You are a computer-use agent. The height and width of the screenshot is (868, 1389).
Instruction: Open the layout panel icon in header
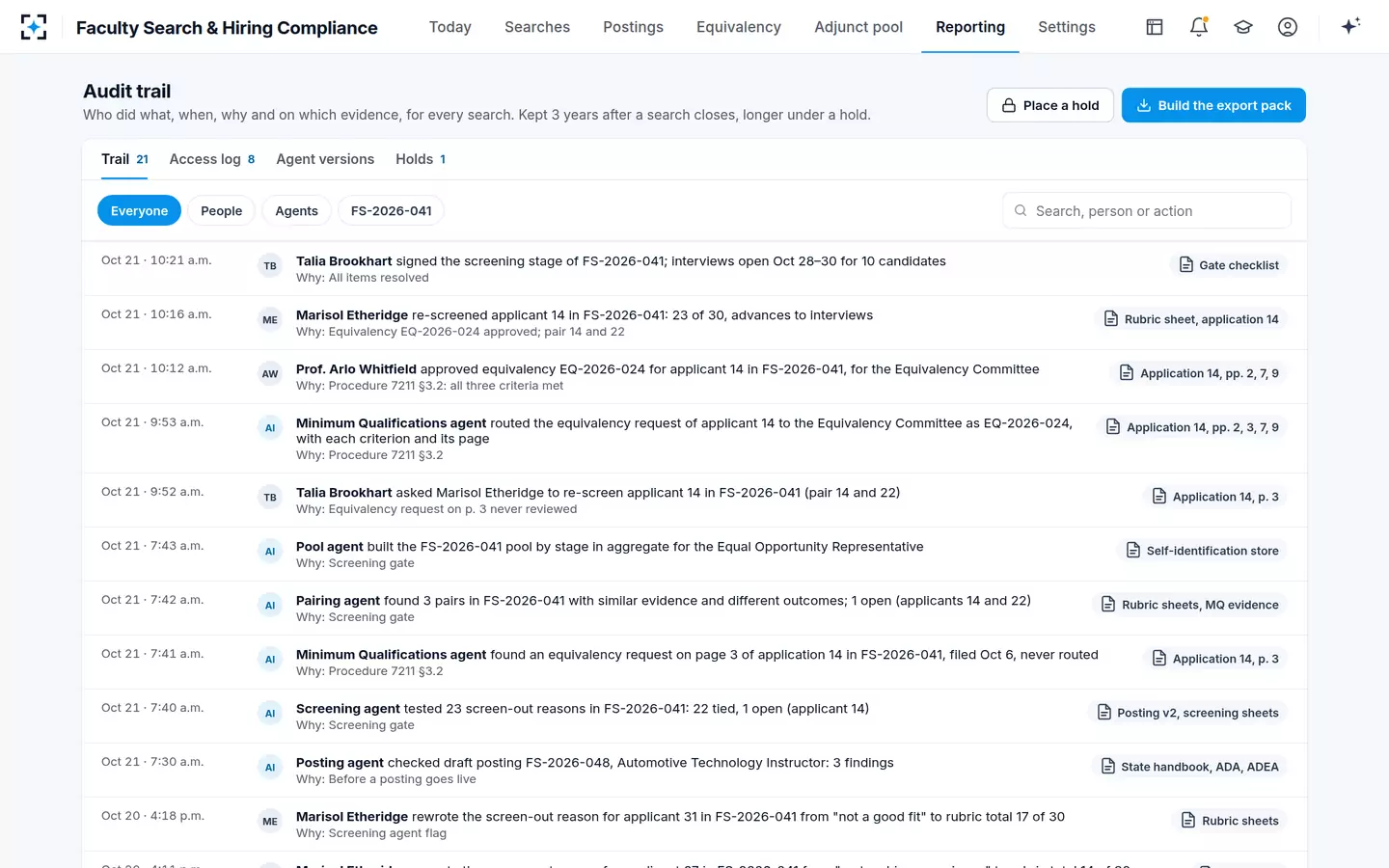[1155, 27]
